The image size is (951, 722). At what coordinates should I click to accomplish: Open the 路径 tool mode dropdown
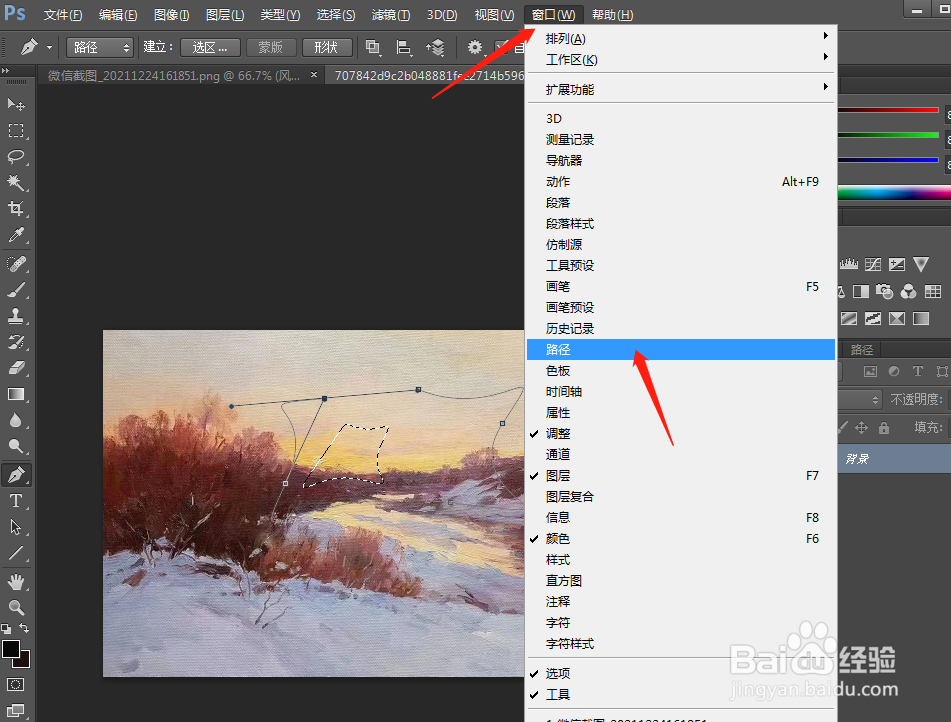[99, 47]
